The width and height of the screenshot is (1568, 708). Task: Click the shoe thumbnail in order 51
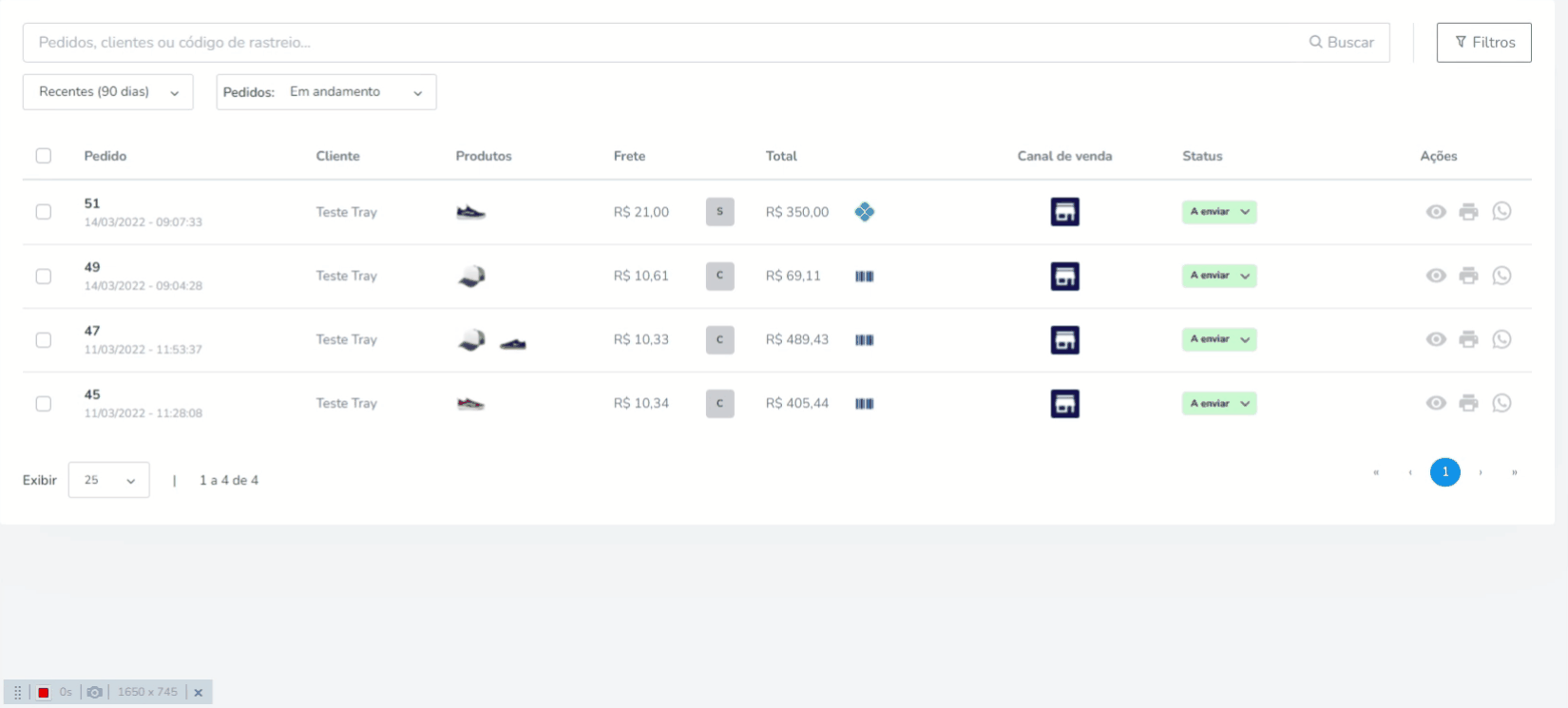470,212
